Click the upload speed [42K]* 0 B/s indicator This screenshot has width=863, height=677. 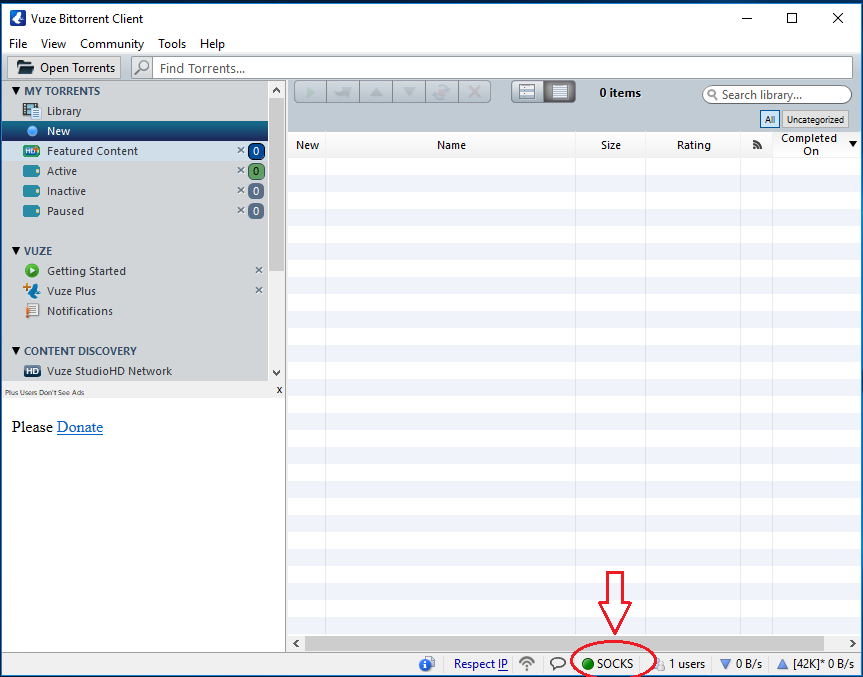815,664
